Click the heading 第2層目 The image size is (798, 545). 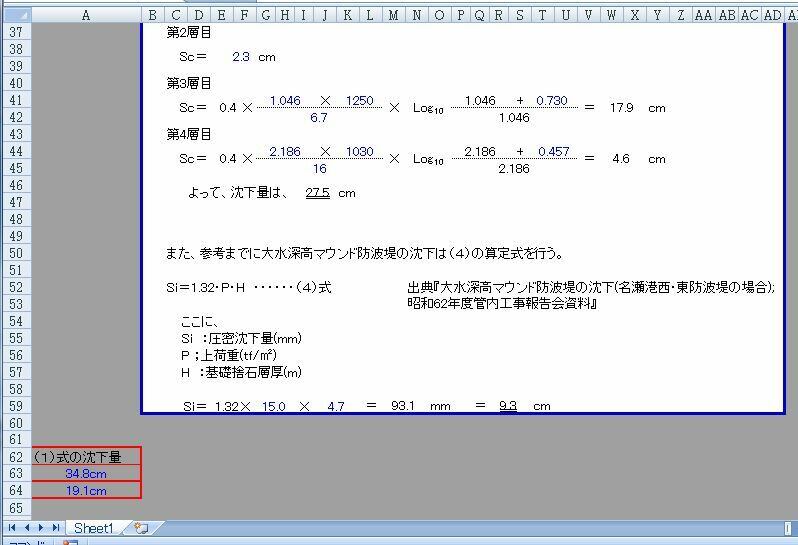coord(189,33)
